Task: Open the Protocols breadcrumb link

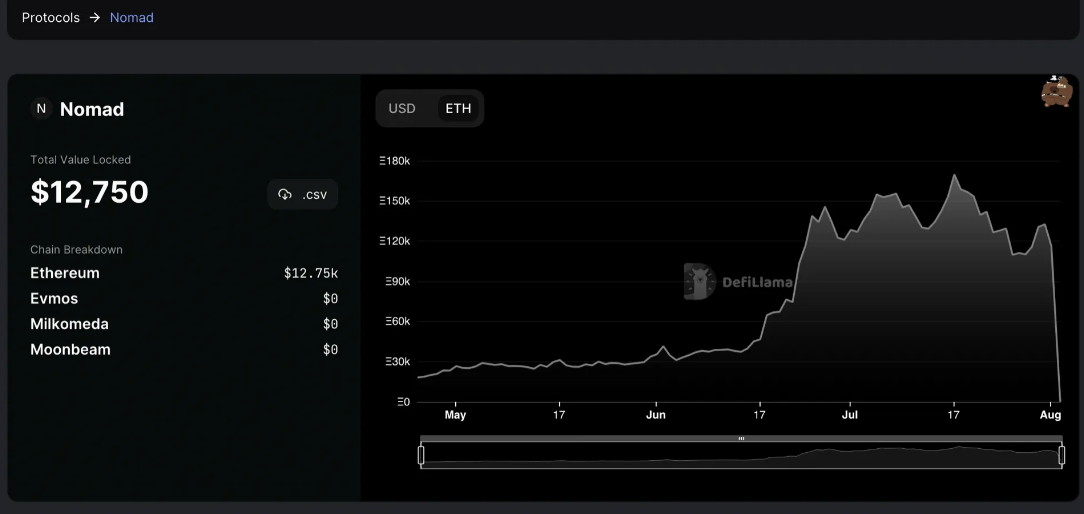Action: coord(50,18)
